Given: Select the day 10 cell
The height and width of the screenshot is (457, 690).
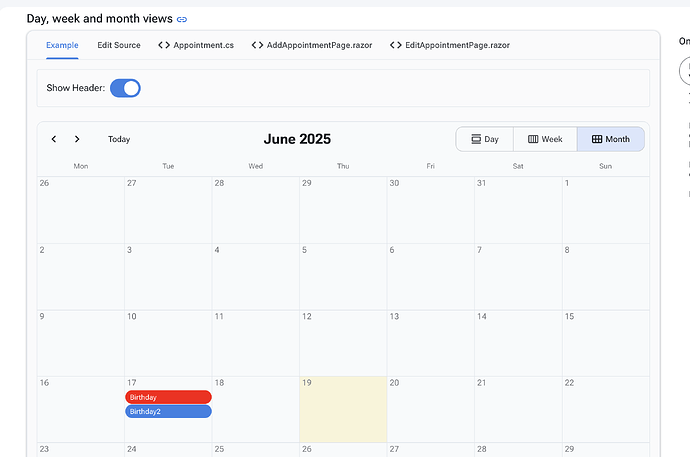Looking at the screenshot, I should tap(168, 343).
